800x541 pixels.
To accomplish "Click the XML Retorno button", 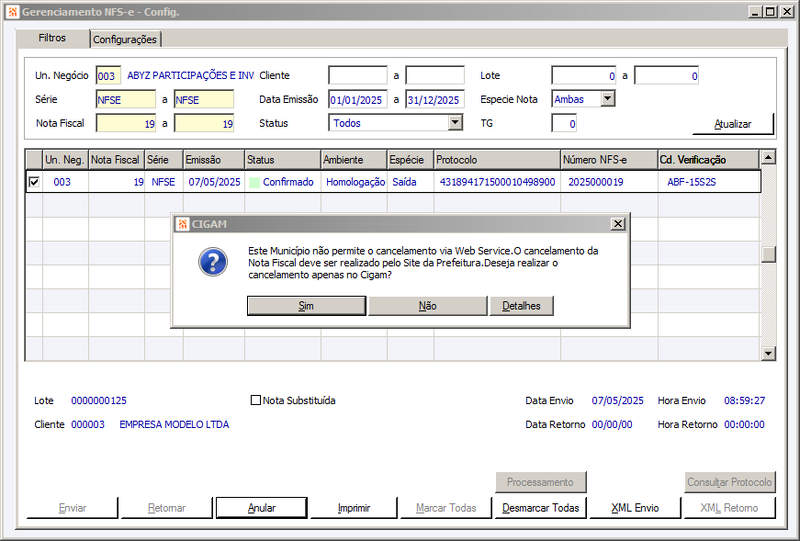I will (x=729, y=508).
